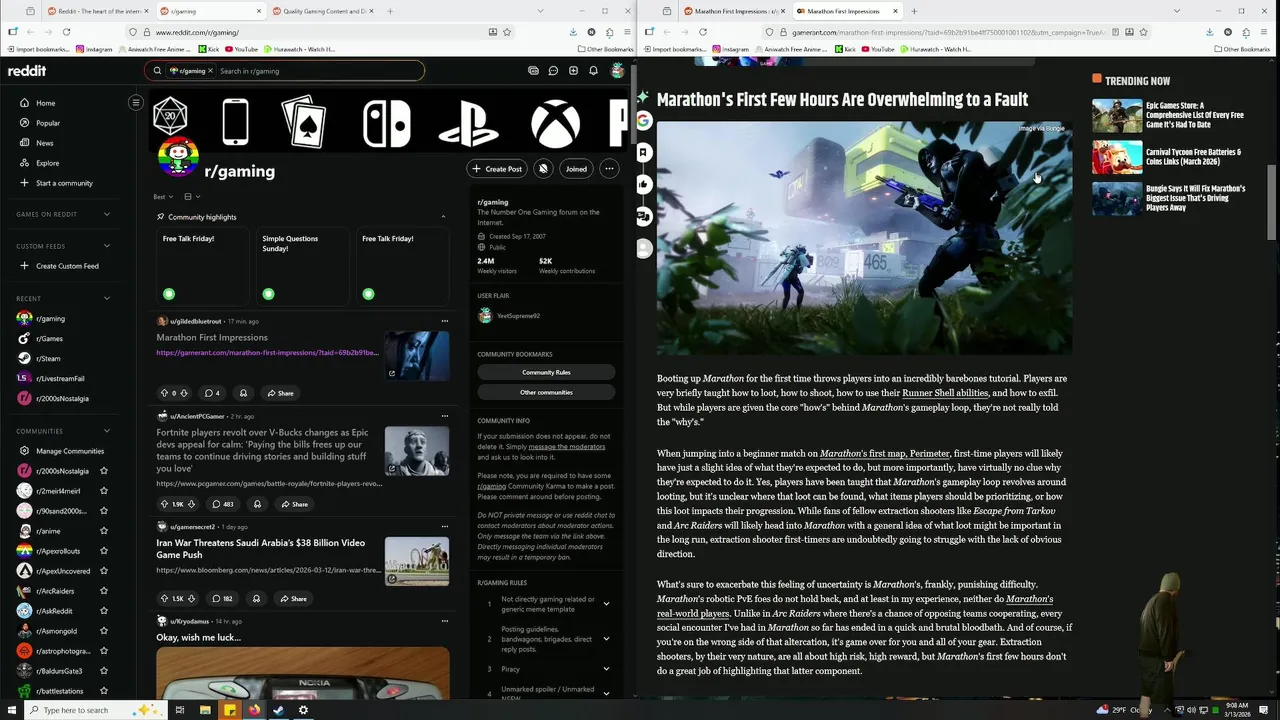Screen dimensions: 1280x720
Task: Open Reddit notifications bell in header
Action: point(593,71)
